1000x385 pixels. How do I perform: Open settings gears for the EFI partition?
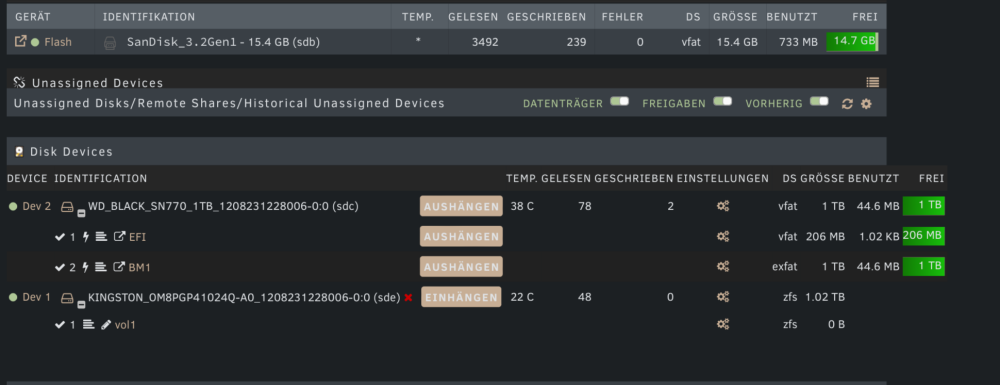[723, 236]
